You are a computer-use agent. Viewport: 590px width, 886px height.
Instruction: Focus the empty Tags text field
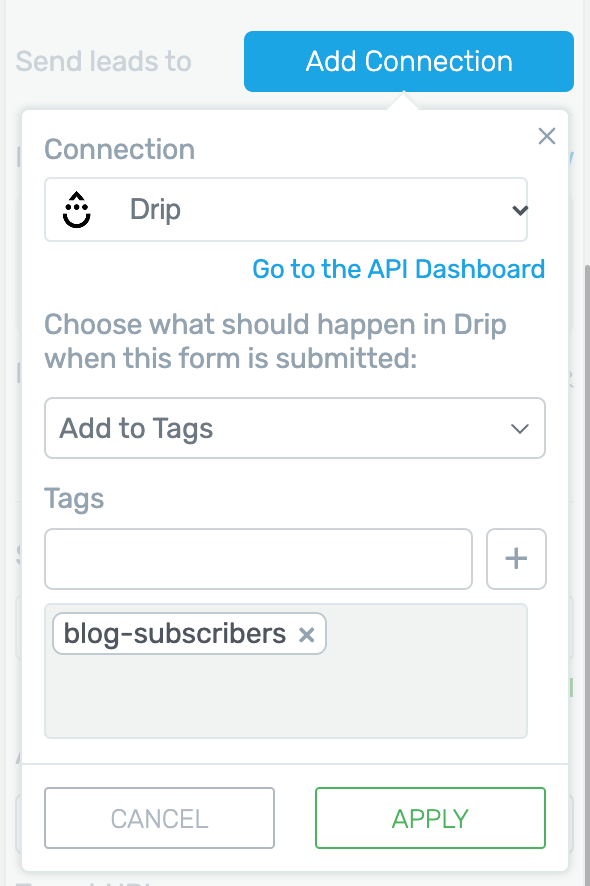258,559
